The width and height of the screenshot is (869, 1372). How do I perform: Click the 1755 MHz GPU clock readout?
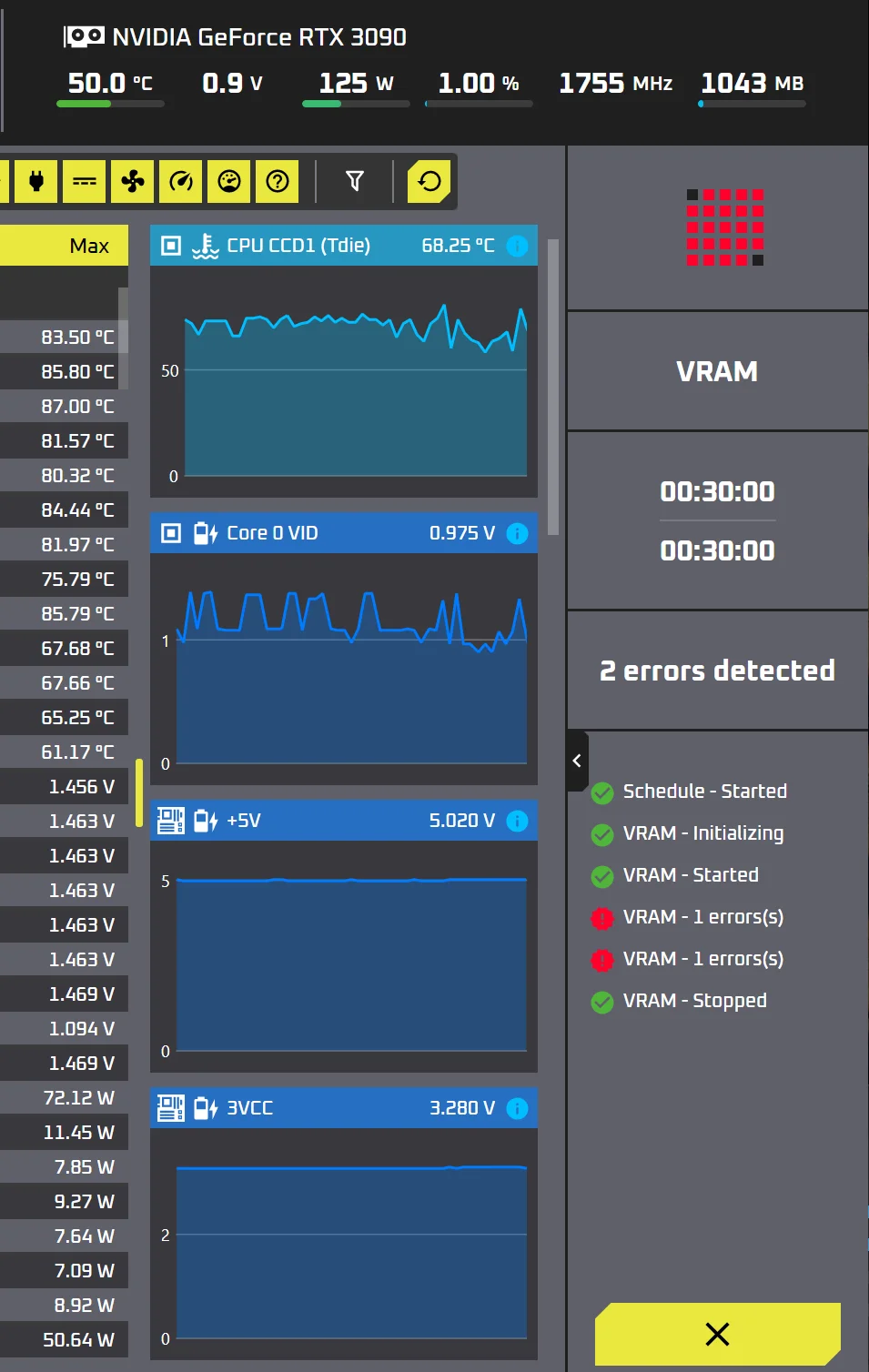click(615, 84)
